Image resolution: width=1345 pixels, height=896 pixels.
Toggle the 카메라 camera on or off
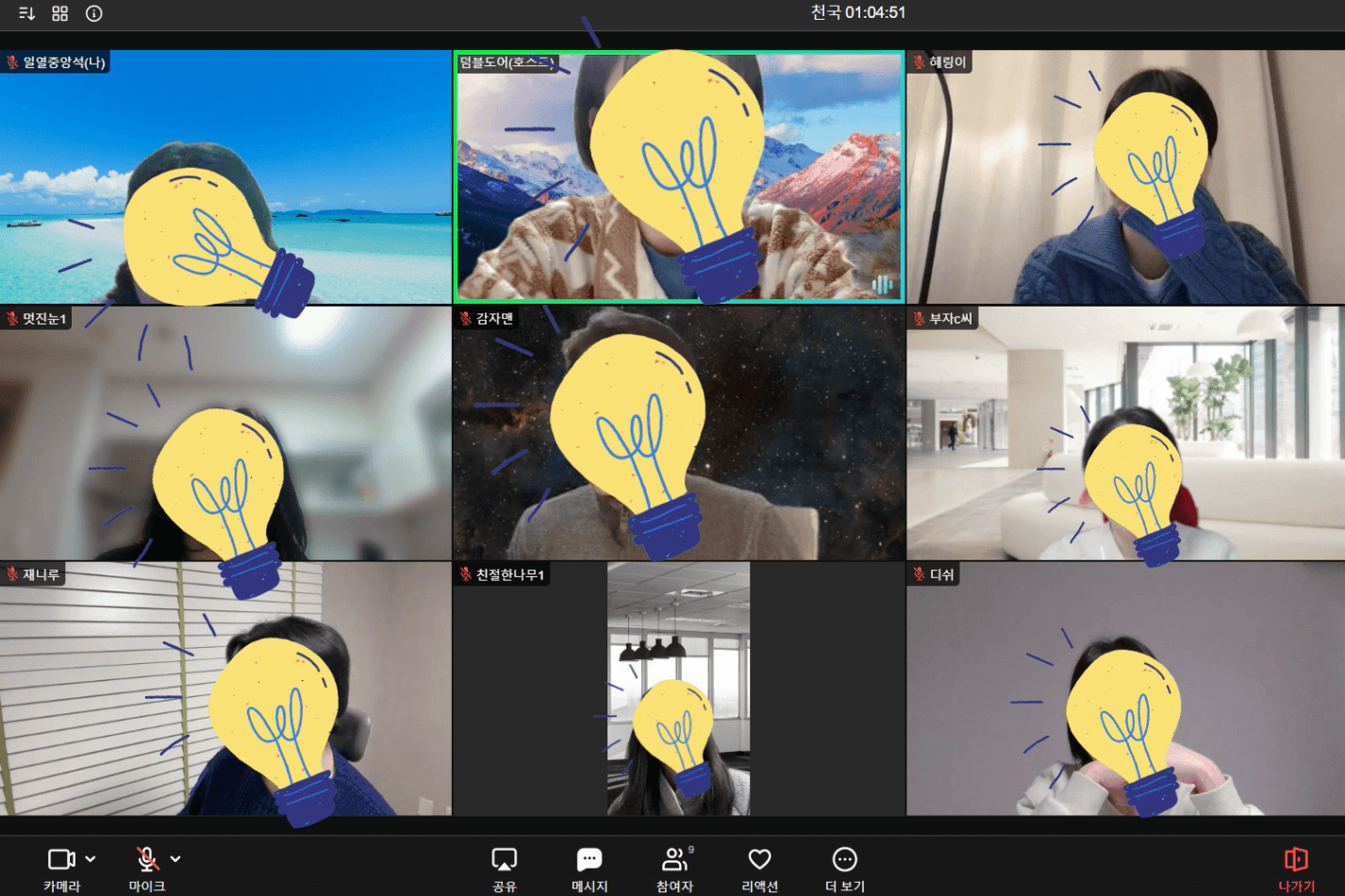tap(62, 869)
